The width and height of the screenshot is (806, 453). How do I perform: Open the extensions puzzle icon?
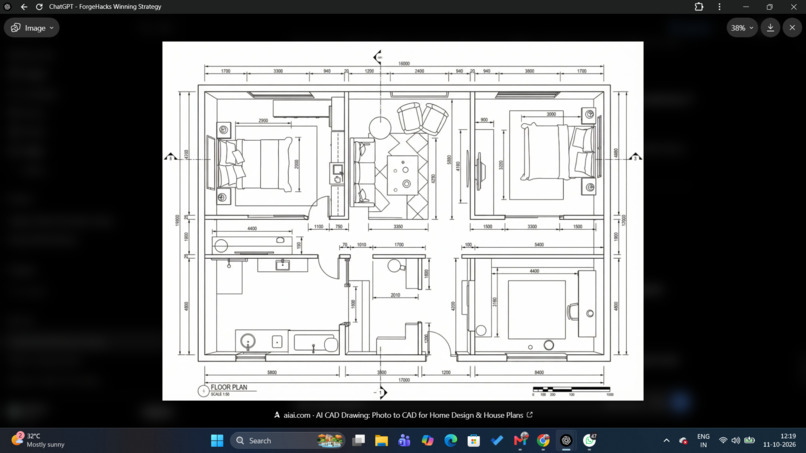(699, 7)
